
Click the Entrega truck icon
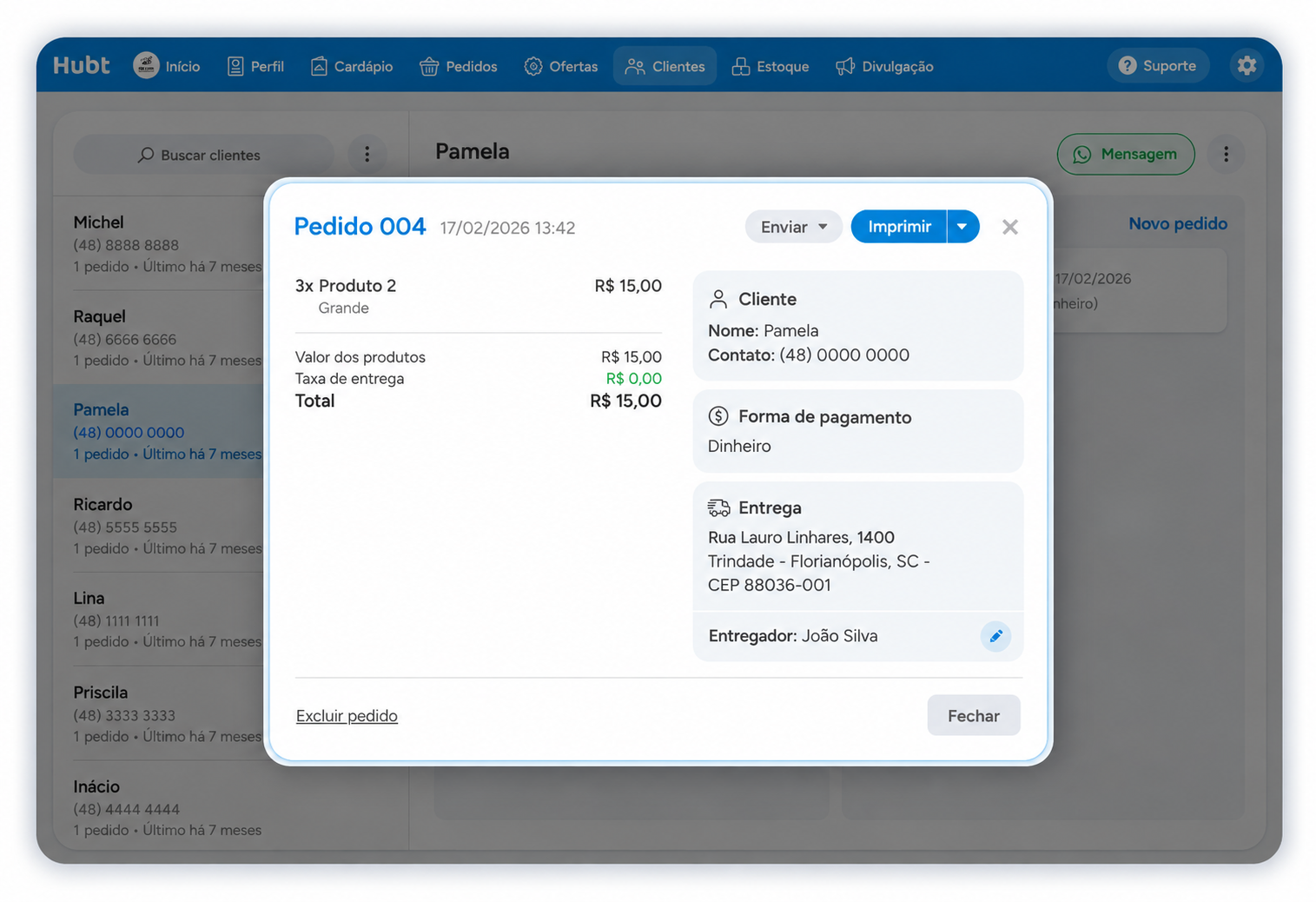pyautogui.click(x=718, y=507)
